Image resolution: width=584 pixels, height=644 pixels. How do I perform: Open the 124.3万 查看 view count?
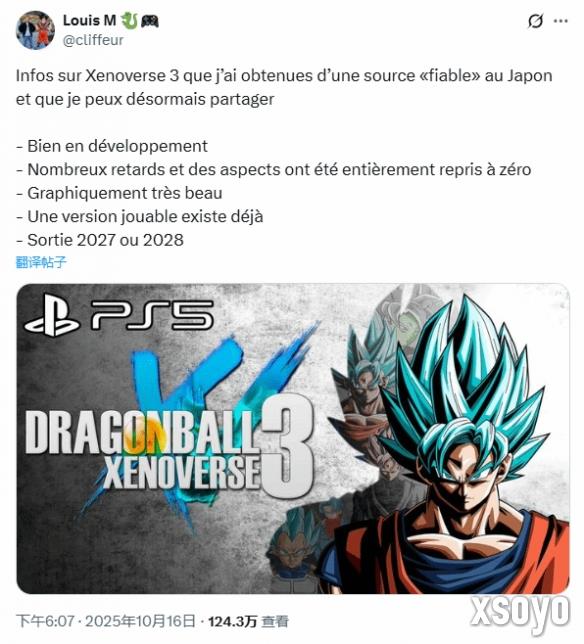coord(248,621)
